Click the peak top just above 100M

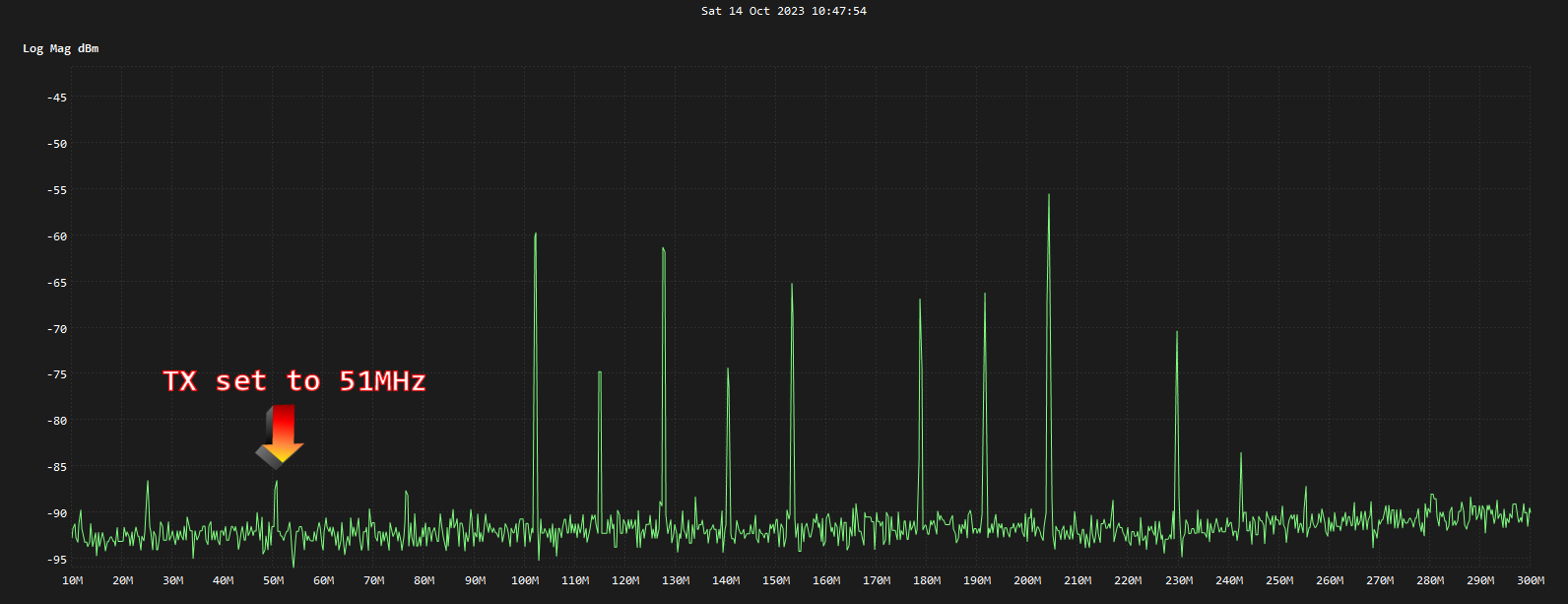[535, 235]
